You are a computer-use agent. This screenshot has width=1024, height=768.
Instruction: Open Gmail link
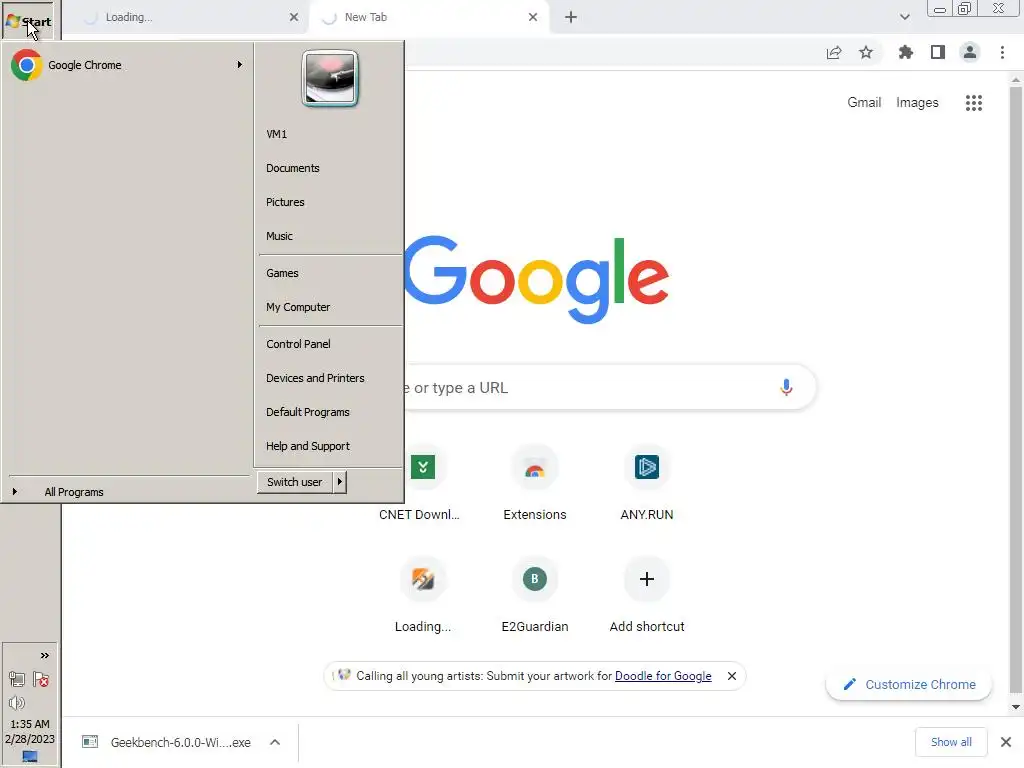[x=864, y=103]
